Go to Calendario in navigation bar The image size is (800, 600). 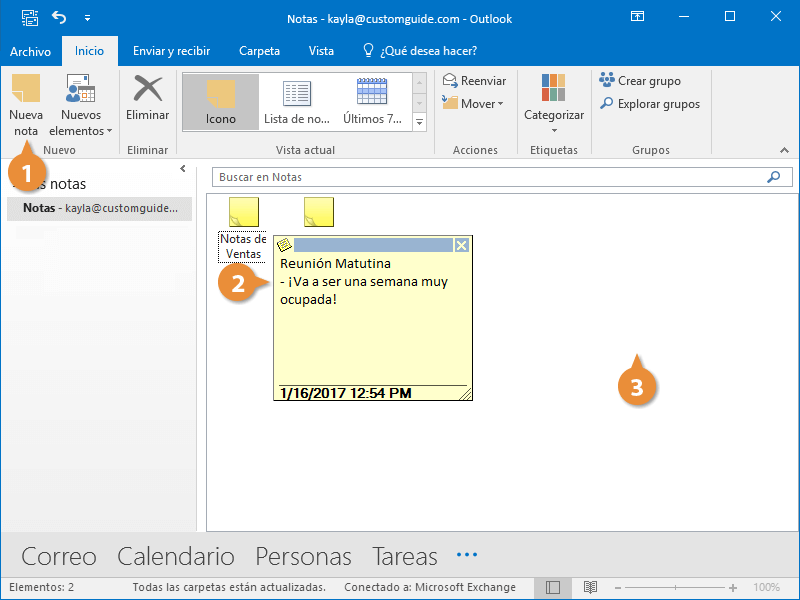175,556
